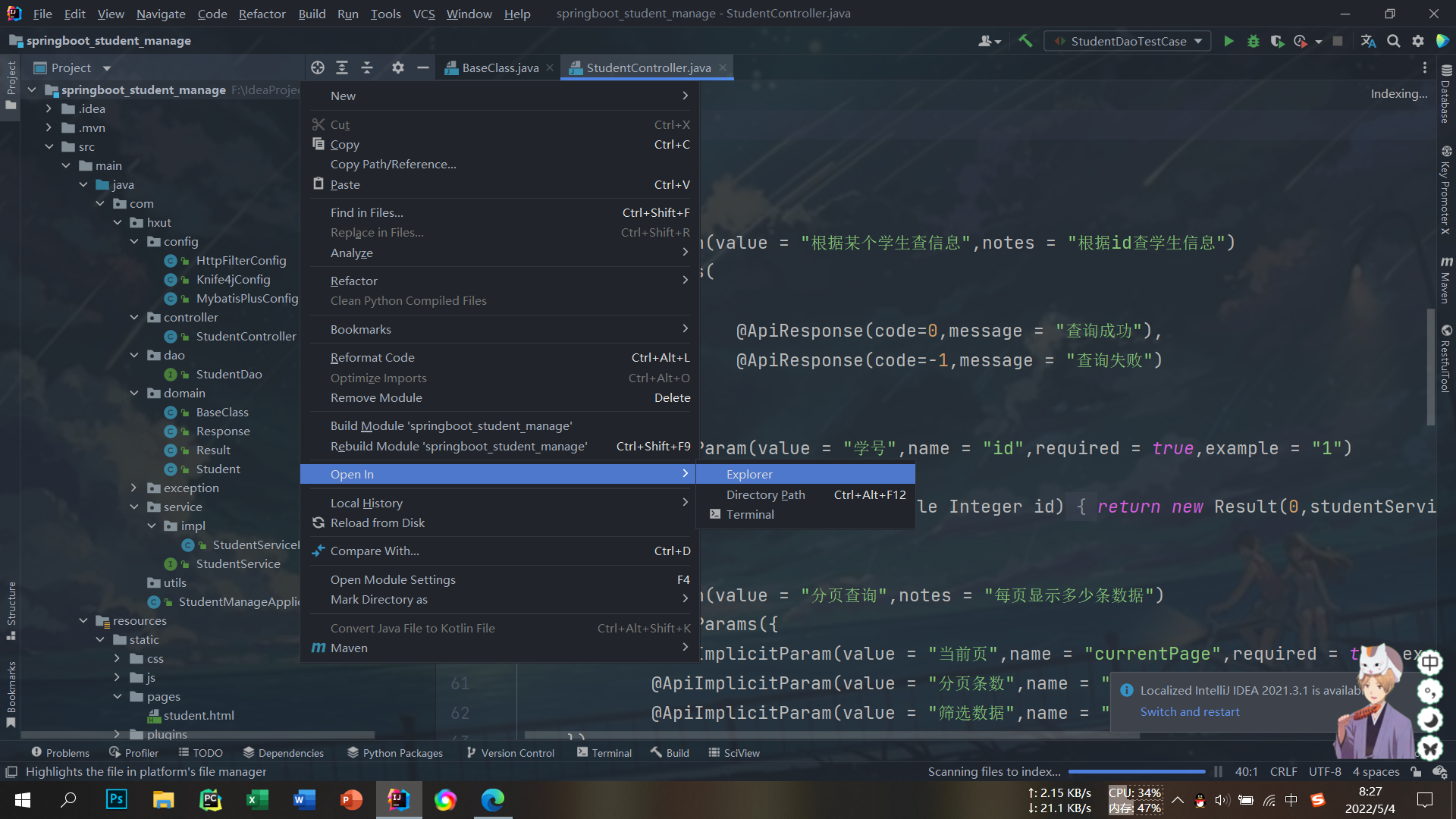Toggle the Structure tool window
This screenshot has width=1456, height=819.
point(11,607)
